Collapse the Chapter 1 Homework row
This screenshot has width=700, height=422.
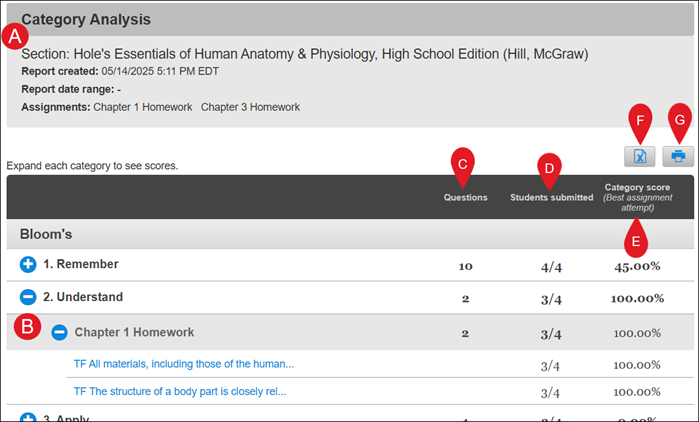pos(60,332)
